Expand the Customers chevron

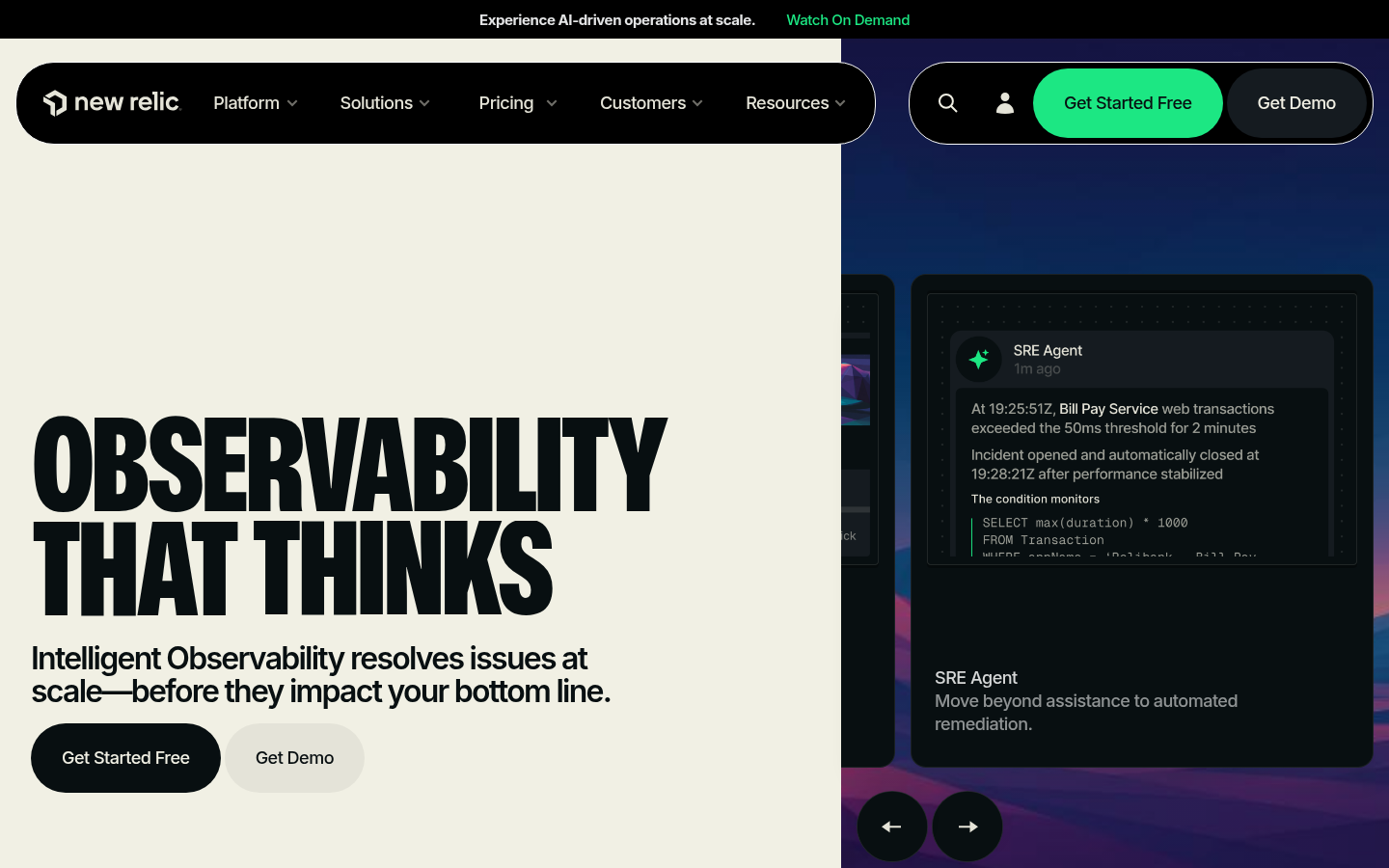point(697,103)
